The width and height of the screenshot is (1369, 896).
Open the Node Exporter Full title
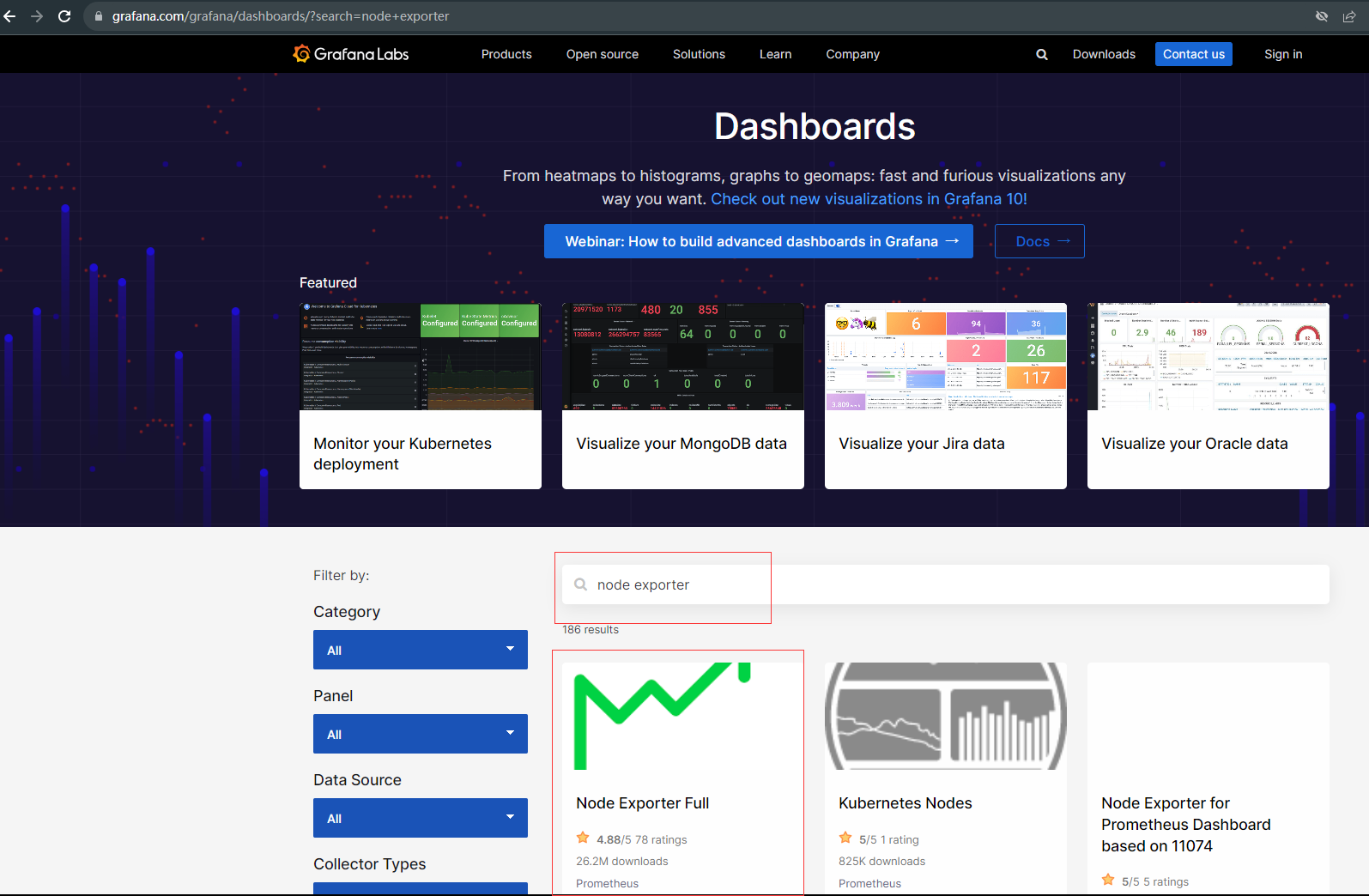(643, 803)
